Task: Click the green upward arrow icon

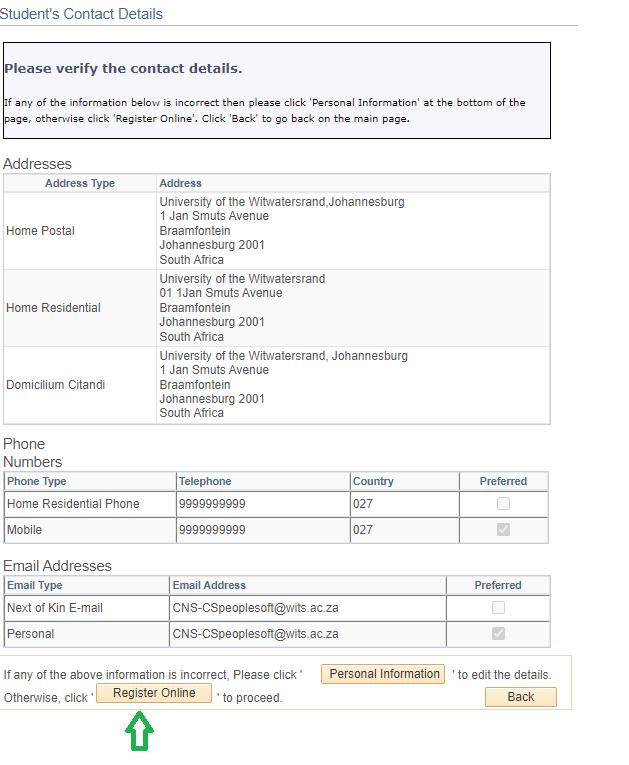Action: click(x=139, y=732)
